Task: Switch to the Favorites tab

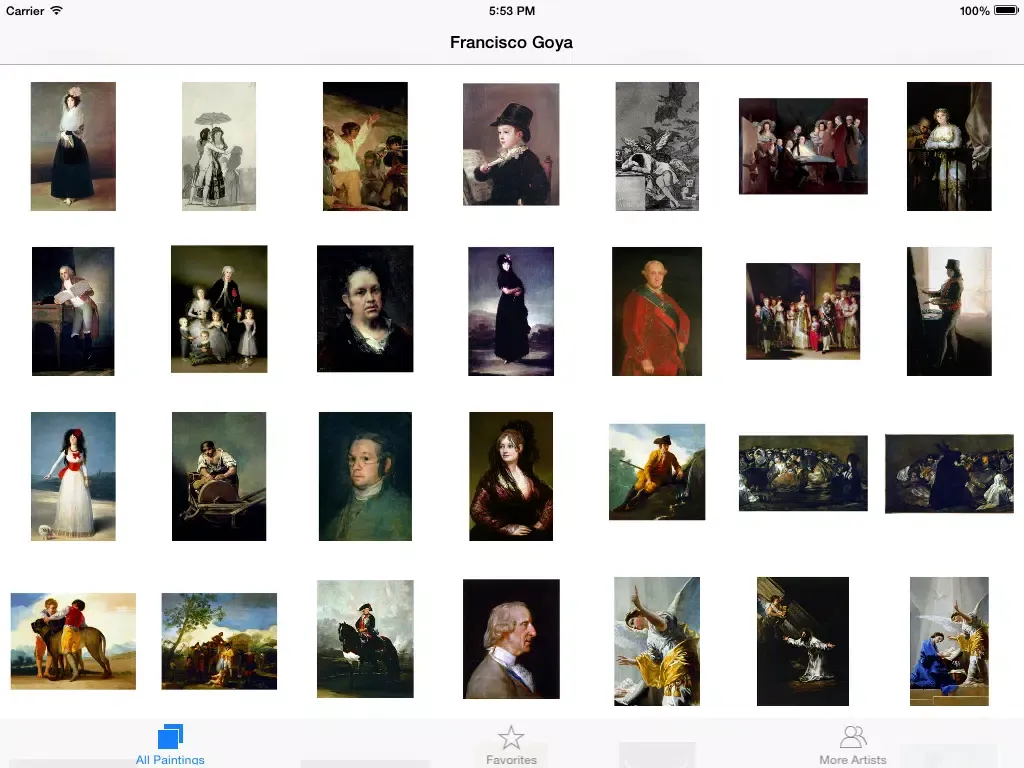Action: (x=511, y=744)
